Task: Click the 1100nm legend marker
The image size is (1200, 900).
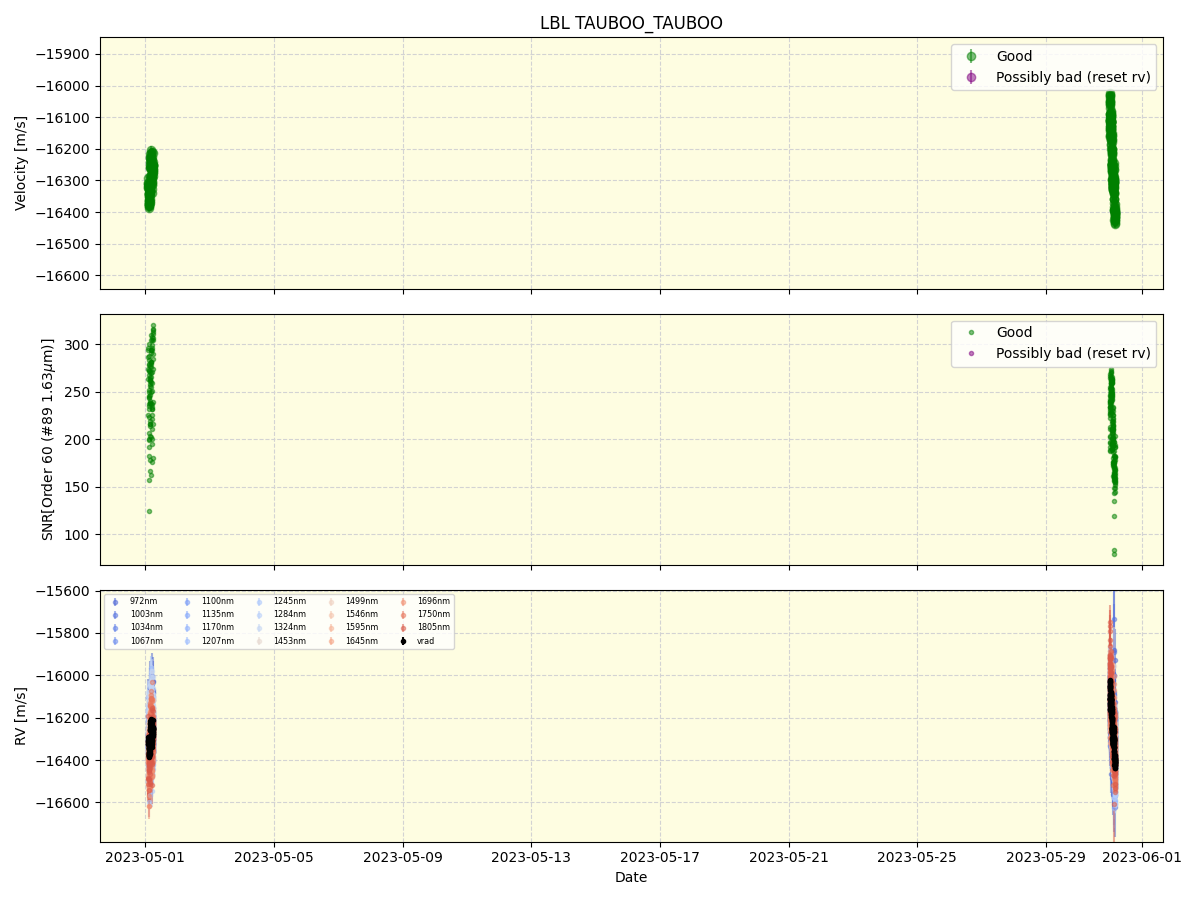Action: click(x=187, y=602)
